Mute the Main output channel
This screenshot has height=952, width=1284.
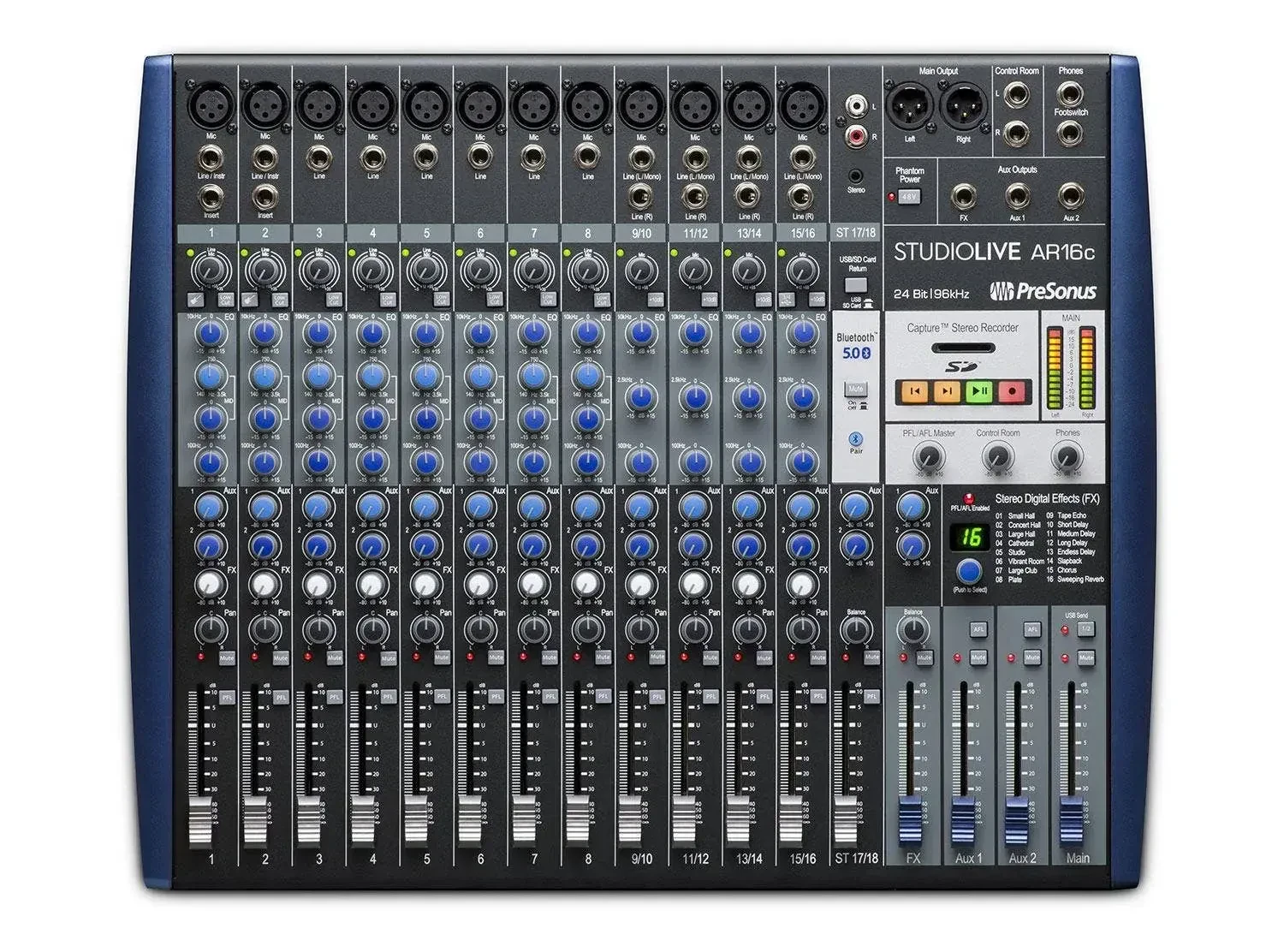point(1086,658)
